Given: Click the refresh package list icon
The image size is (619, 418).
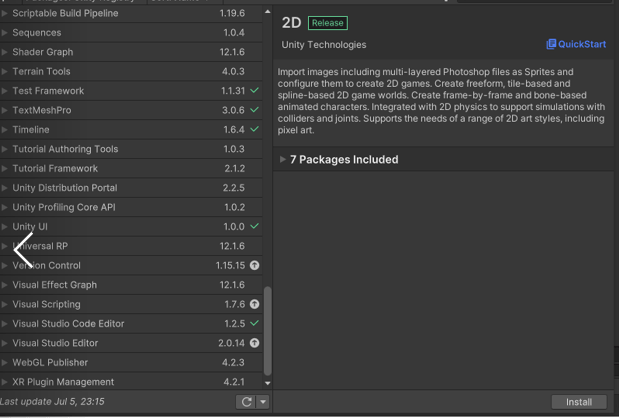Looking at the screenshot, I should [x=246, y=402].
